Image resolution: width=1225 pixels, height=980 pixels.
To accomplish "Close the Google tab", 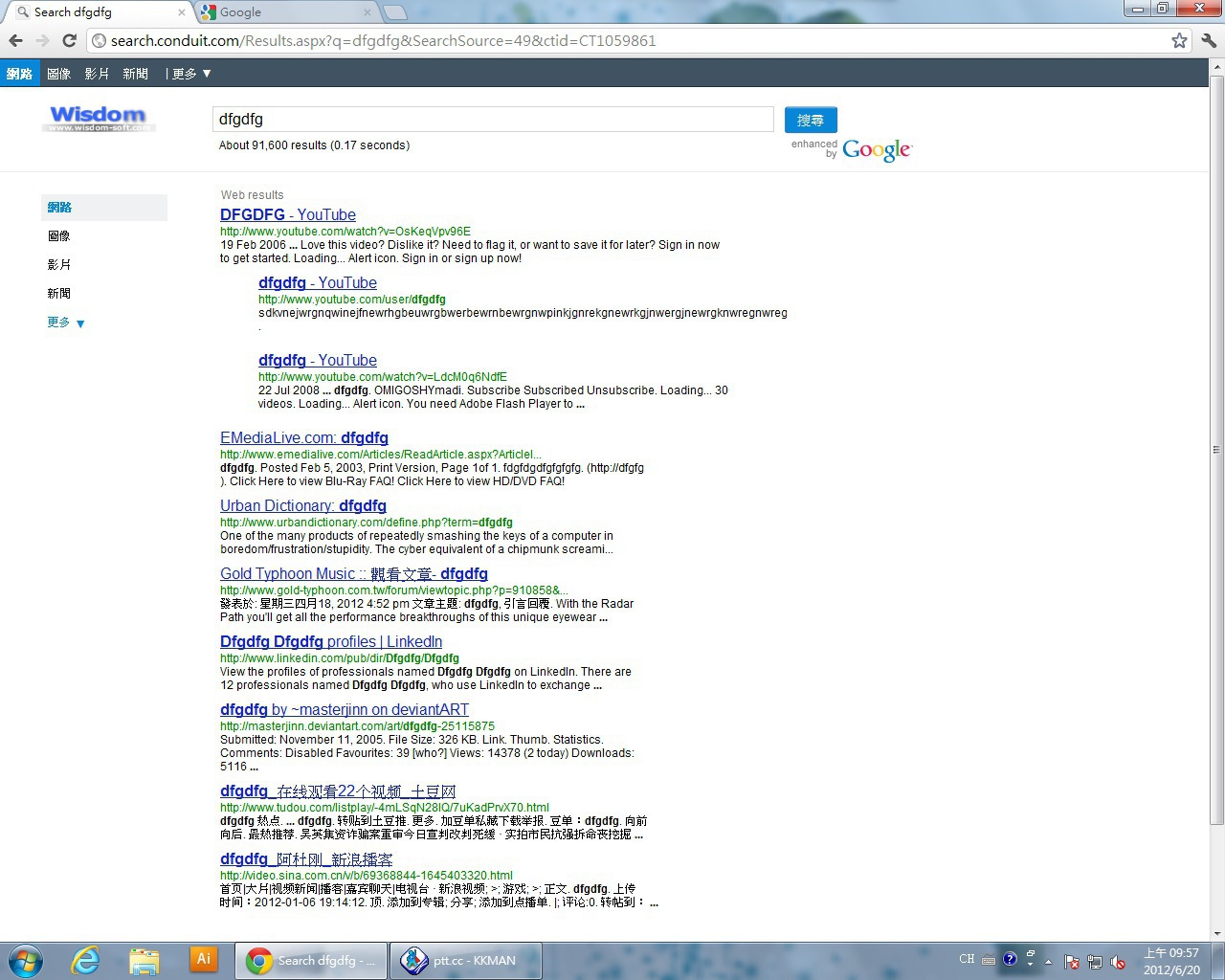I will coord(367,12).
